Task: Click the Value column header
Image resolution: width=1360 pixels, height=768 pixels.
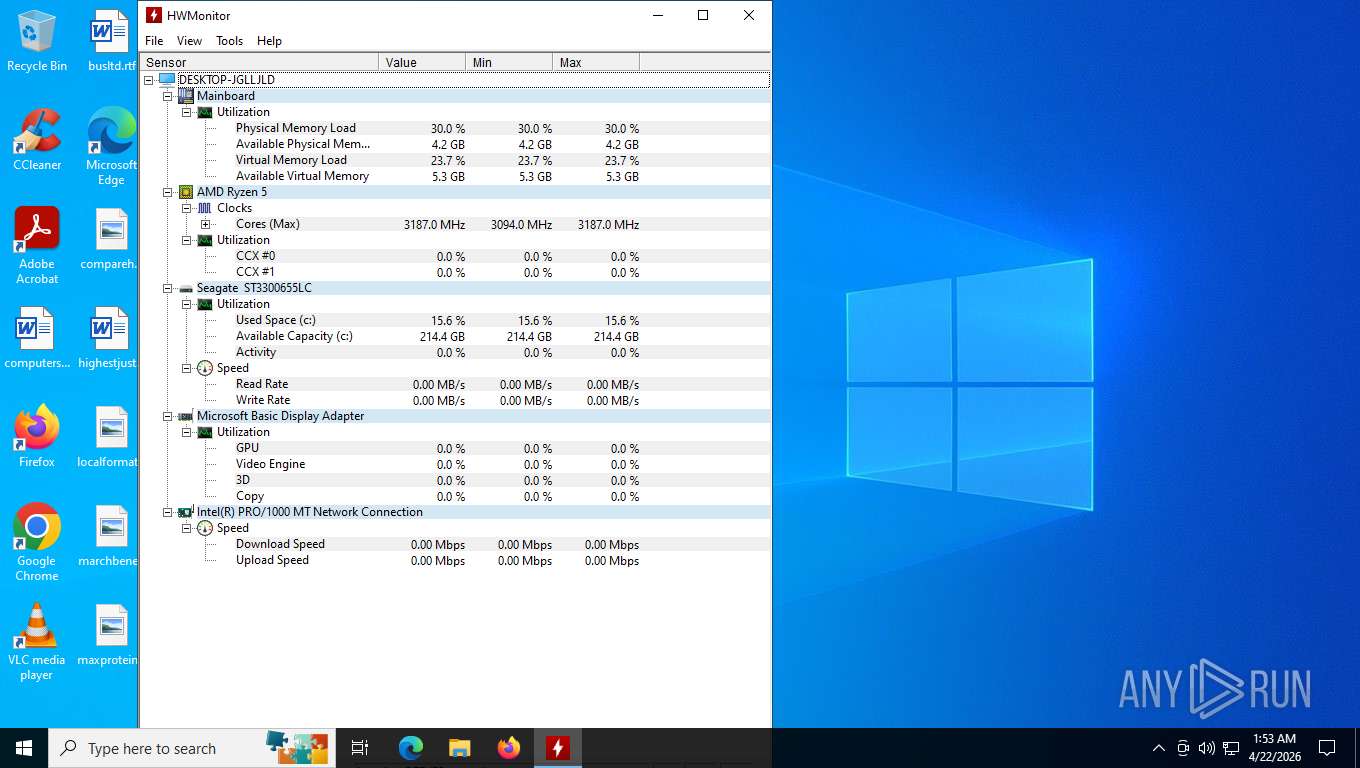Action: coord(422,62)
